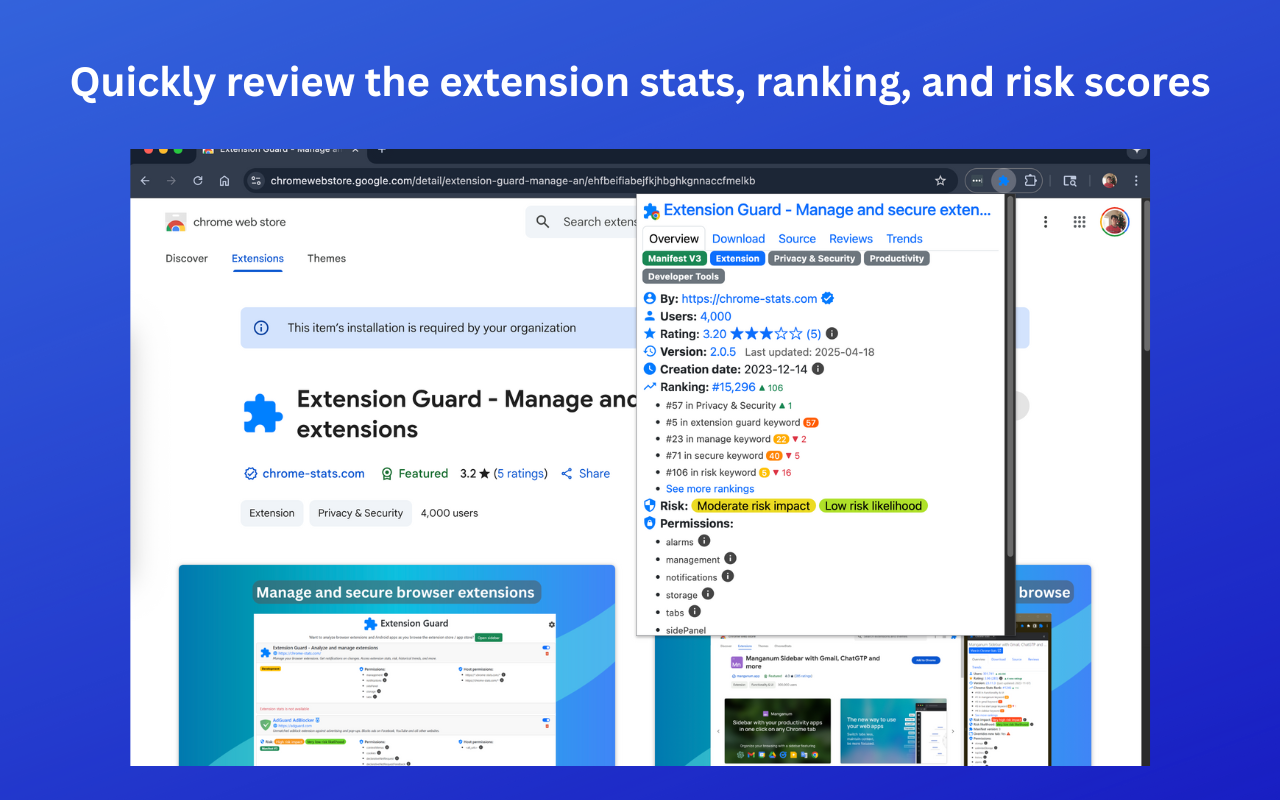This screenshot has height=800, width=1280.
Task: Click the info icon next to tabs permission
Action: pos(695,611)
